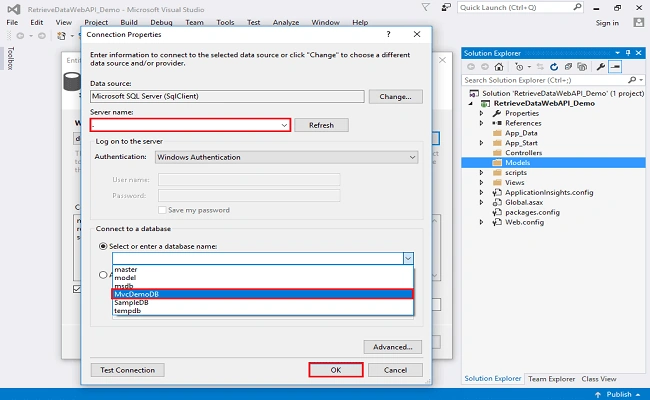This screenshot has height=400, width=650.
Task: Expand scripts folder in Solution Explorer
Action: click(x=481, y=172)
